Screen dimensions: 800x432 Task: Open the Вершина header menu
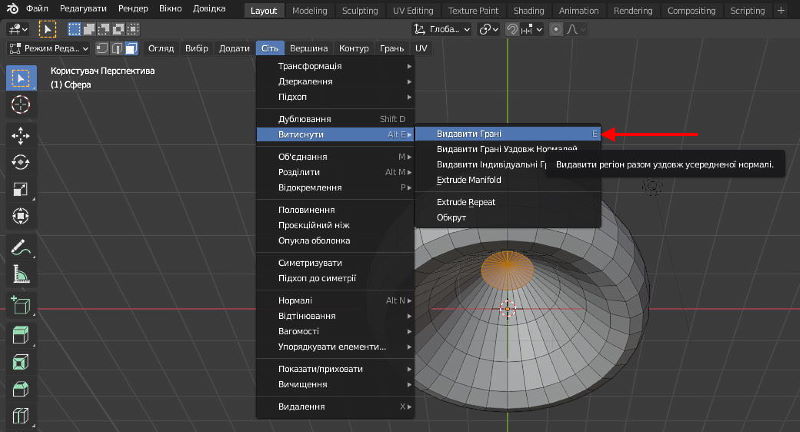(x=309, y=48)
